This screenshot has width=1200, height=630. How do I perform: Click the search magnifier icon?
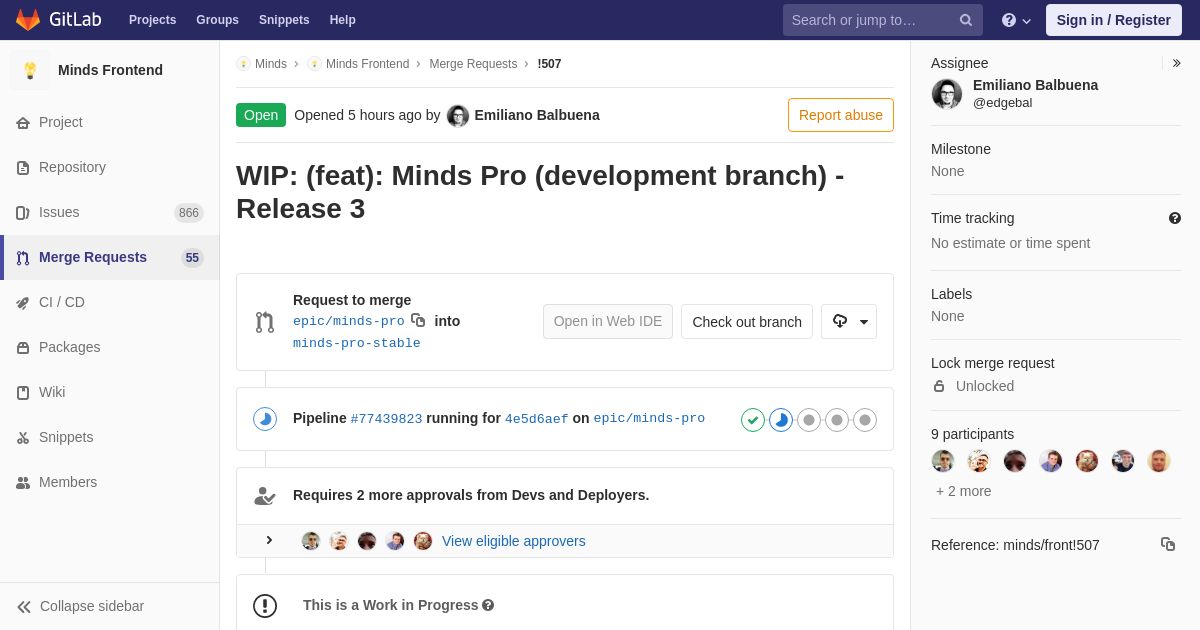[966, 20]
